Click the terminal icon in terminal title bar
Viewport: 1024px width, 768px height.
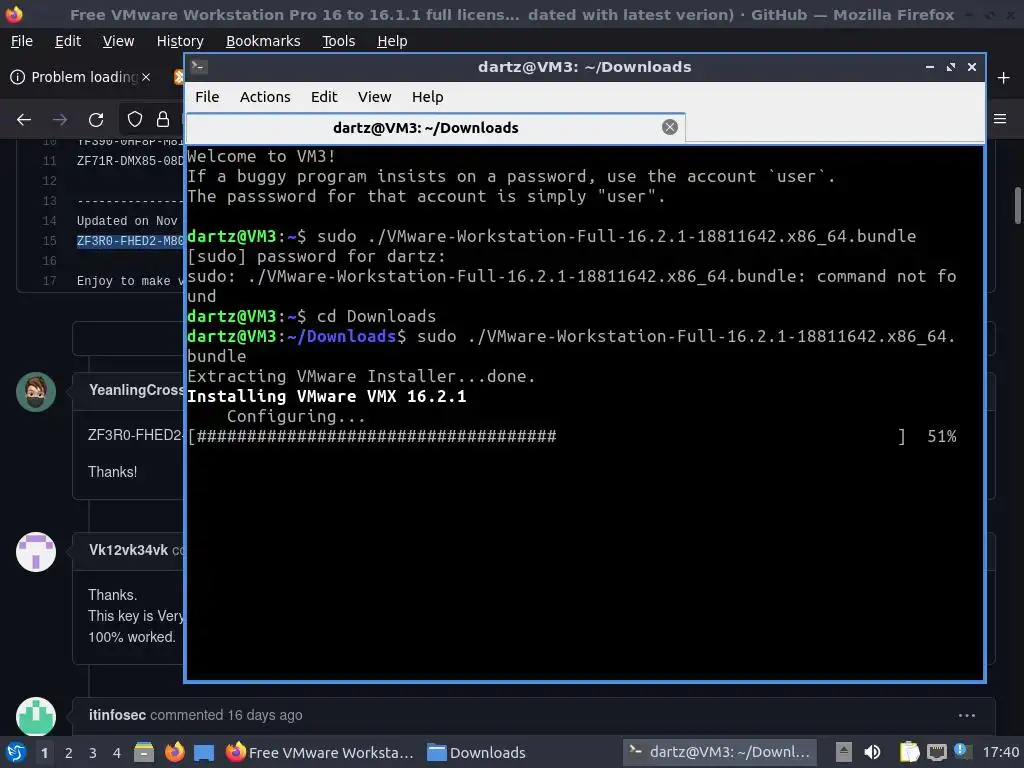pos(199,67)
